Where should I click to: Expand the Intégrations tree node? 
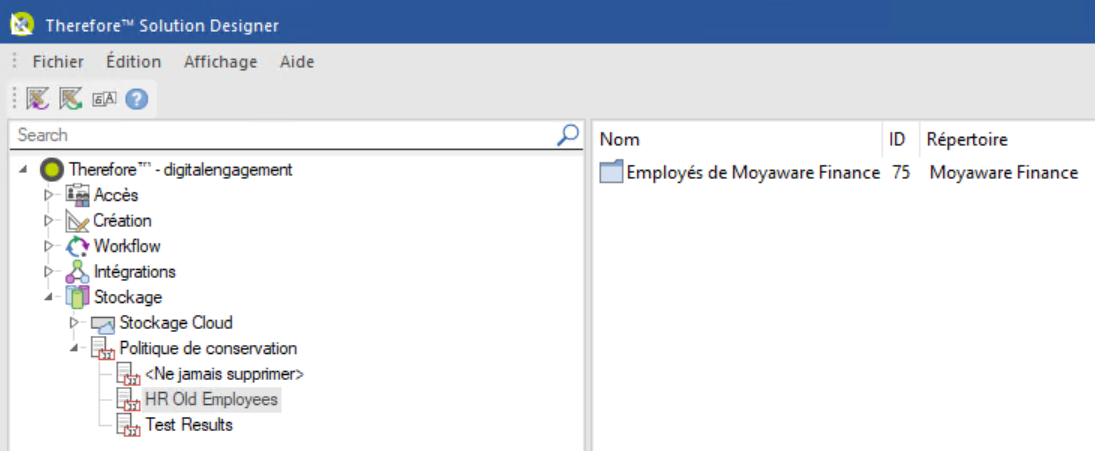point(49,272)
